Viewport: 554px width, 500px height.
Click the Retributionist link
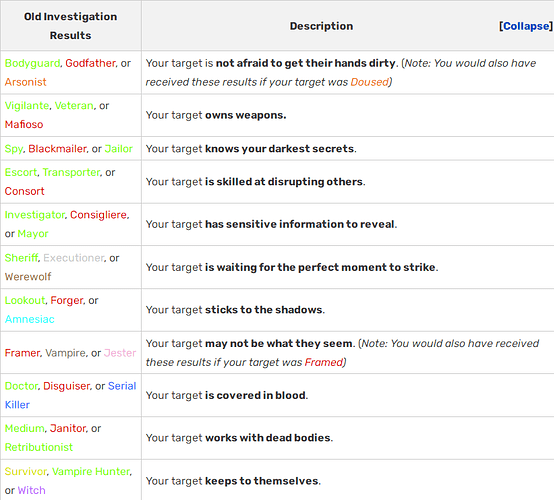pyautogui.click(x=39, y=447)
